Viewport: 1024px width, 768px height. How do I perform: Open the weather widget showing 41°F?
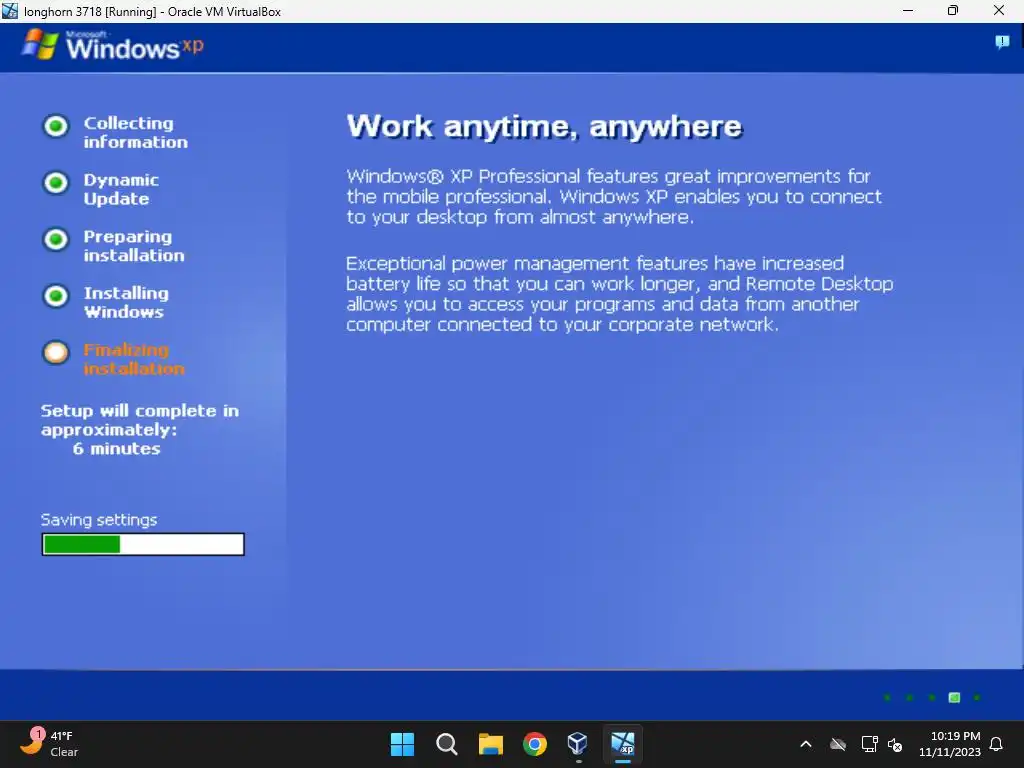48,744
